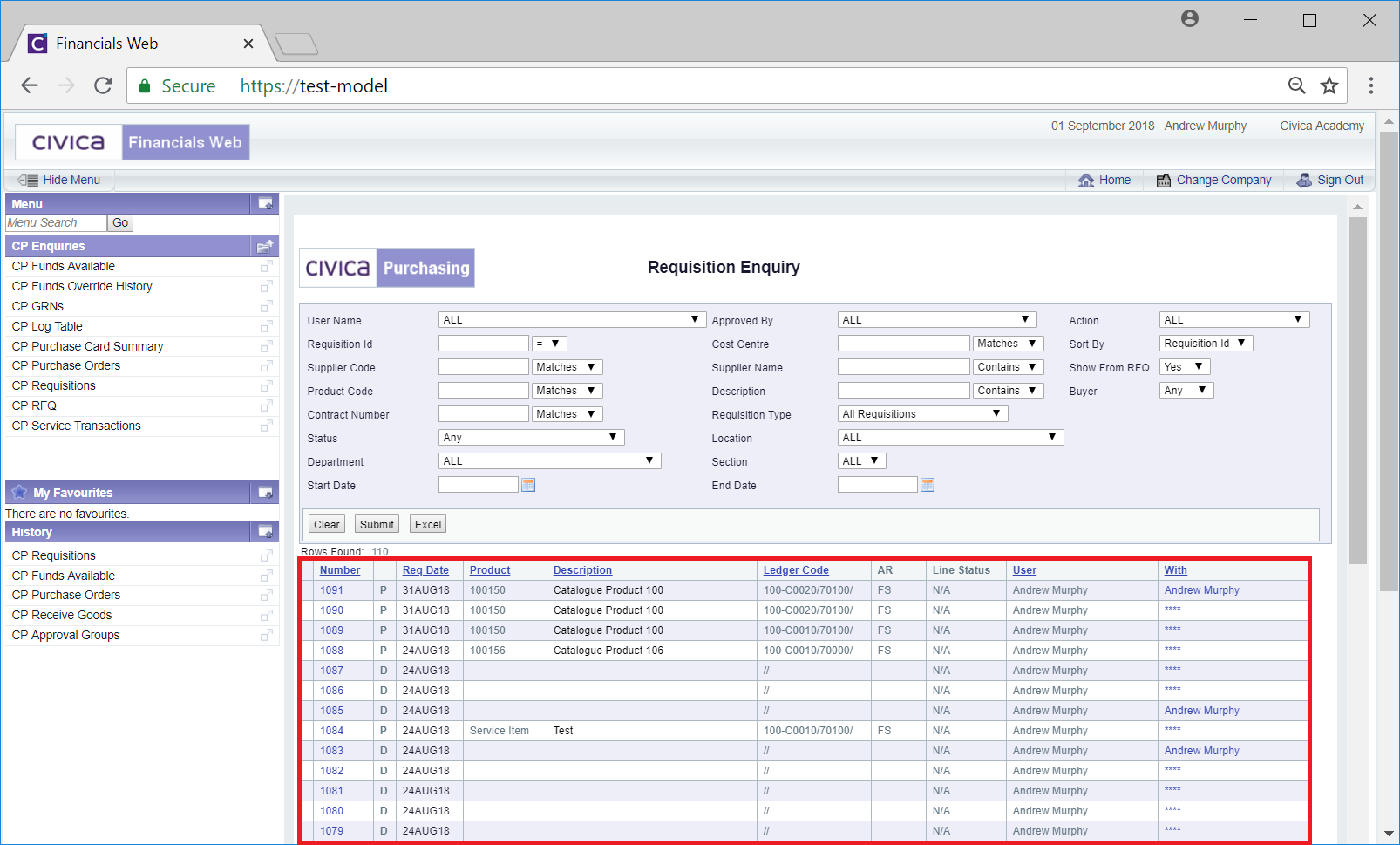The width and height of the screenshot is (1400, 845).
Task: Click the Product Code input field
Action: (484, 391)
